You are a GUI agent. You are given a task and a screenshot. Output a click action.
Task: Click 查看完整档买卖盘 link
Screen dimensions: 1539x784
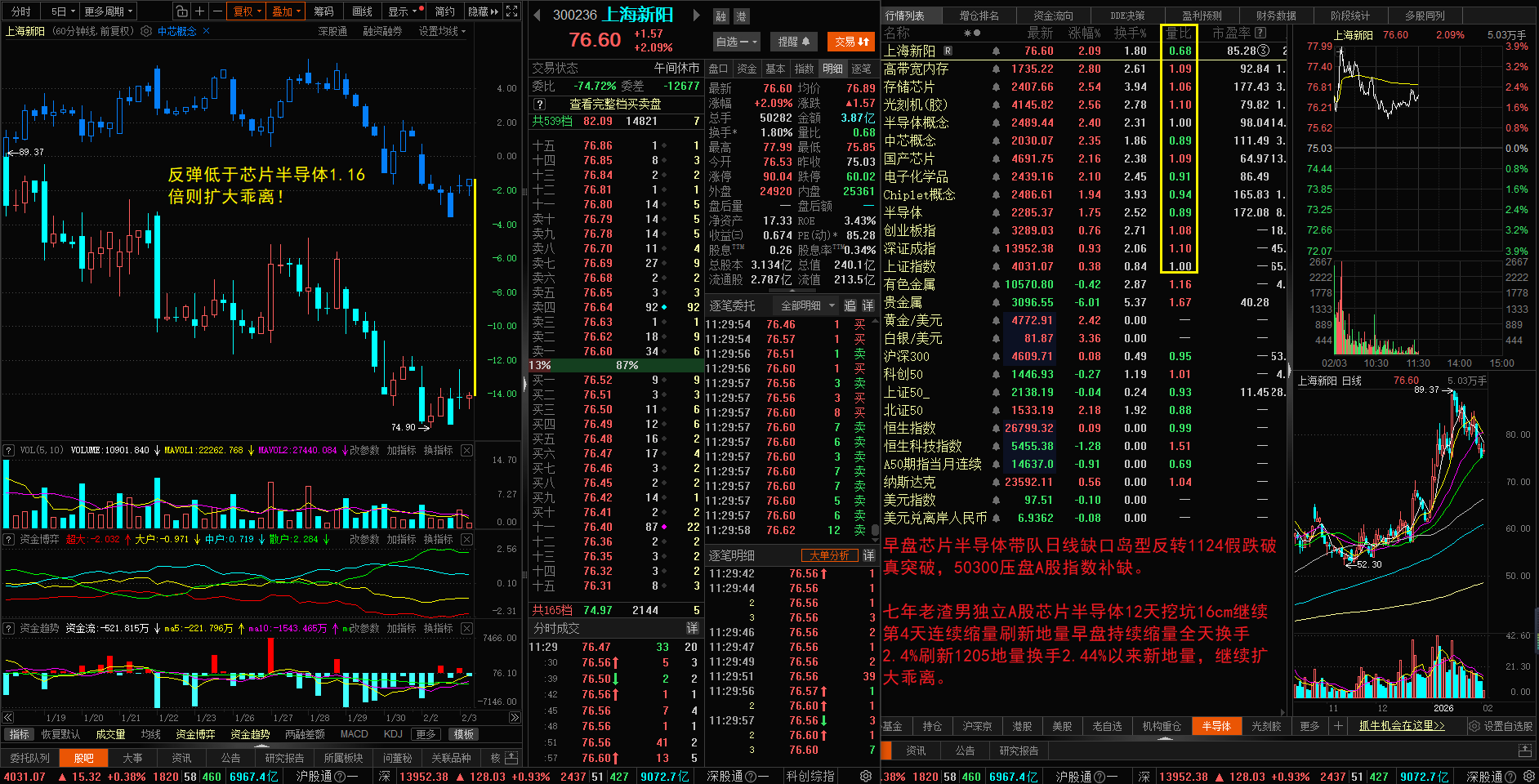point(615,105)
